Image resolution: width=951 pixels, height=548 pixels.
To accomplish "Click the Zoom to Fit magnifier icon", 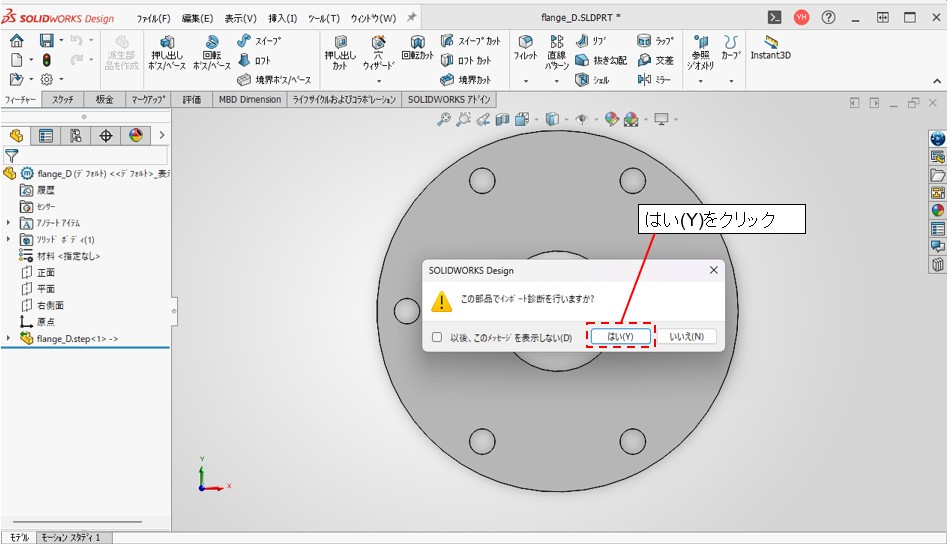I will [x=444, y=119].
